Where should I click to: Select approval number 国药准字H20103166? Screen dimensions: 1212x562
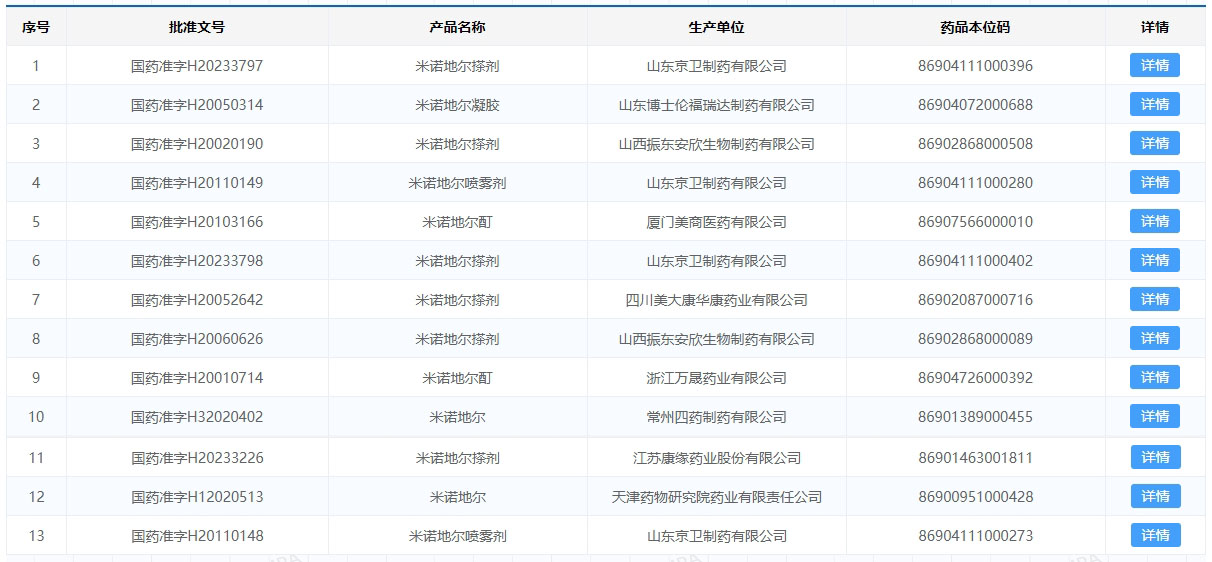tap(197, 222)
